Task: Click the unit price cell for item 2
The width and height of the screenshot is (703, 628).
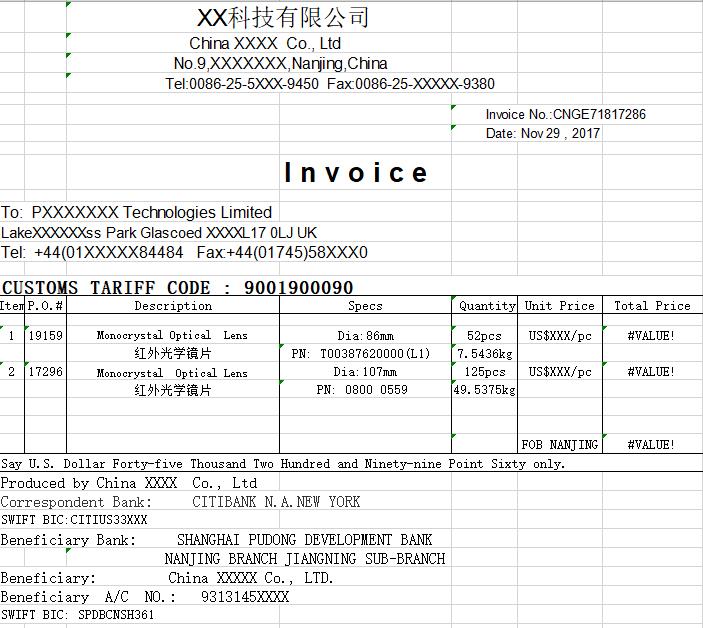Action: (x=560, y=372)
